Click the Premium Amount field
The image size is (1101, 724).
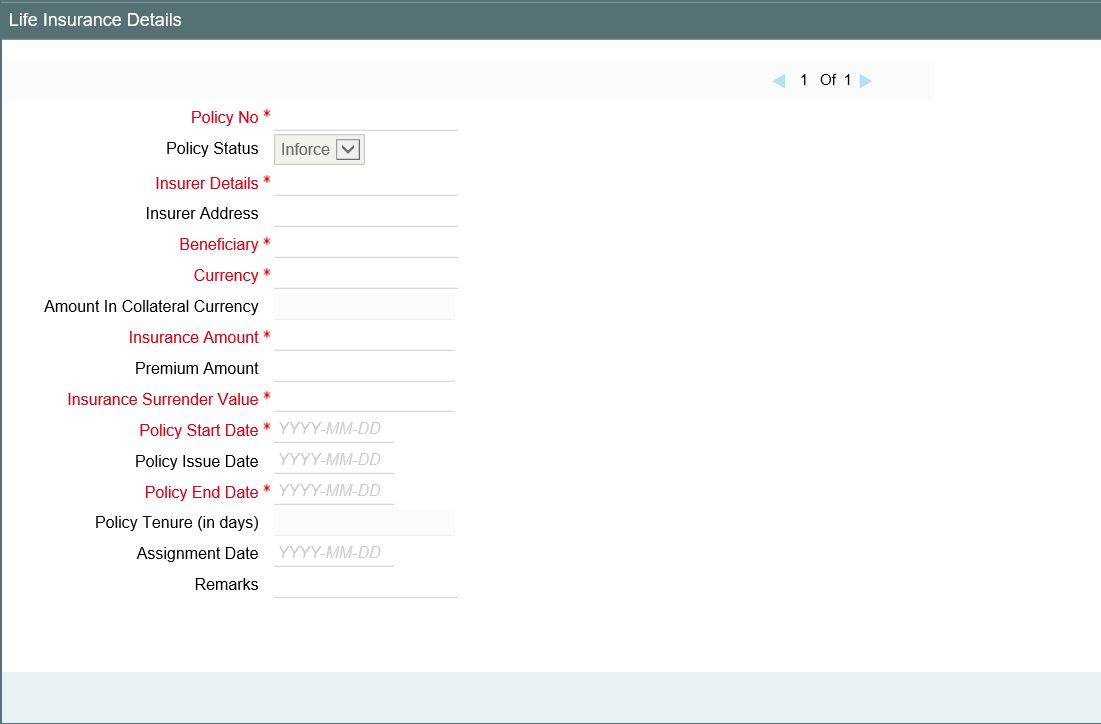point(364,368)
